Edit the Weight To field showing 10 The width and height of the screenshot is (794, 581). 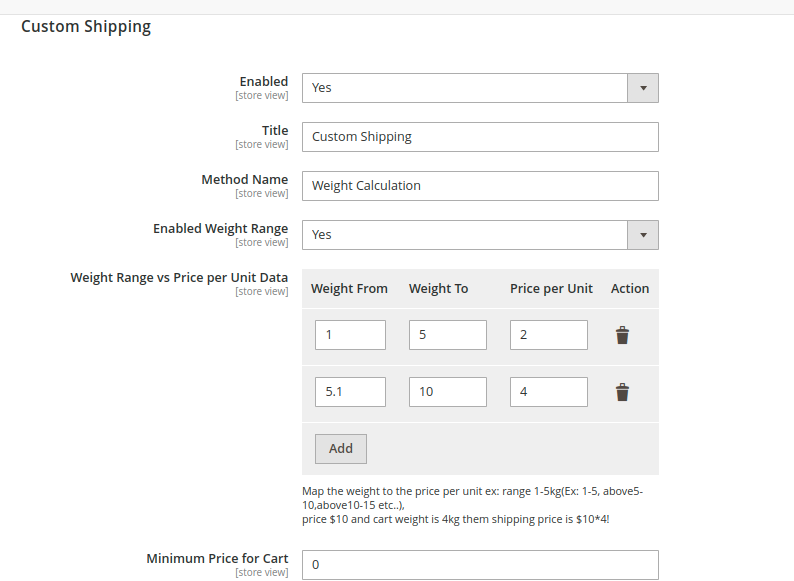(447, 392)
